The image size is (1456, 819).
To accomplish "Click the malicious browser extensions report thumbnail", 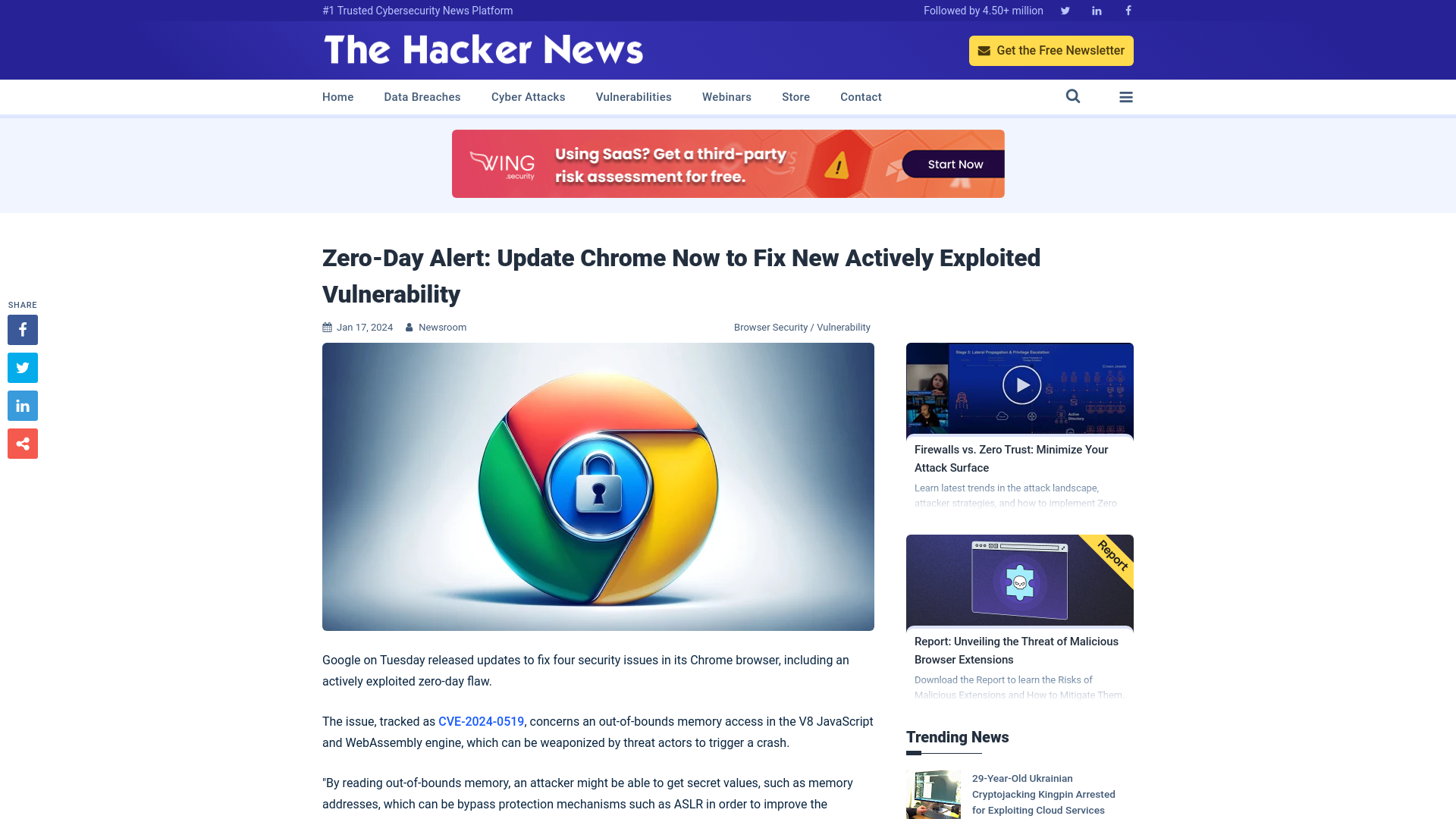I will tap(1020, 580).
